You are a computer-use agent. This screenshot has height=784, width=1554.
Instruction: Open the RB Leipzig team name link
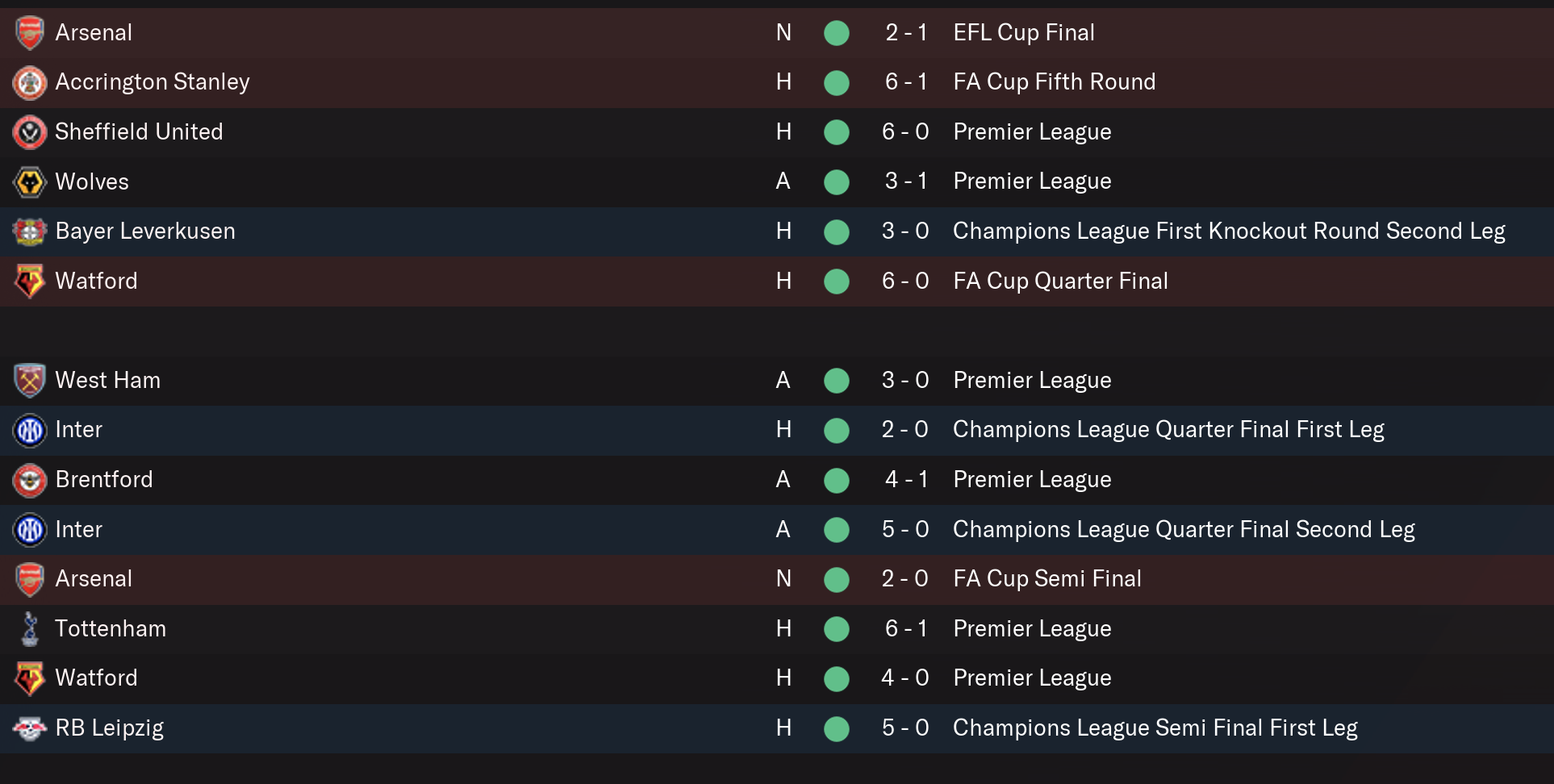tap(110, 728)
